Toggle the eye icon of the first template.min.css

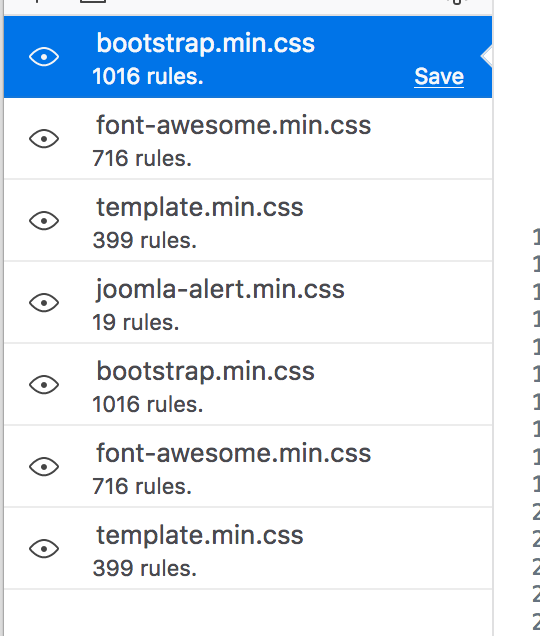point(44,221)
